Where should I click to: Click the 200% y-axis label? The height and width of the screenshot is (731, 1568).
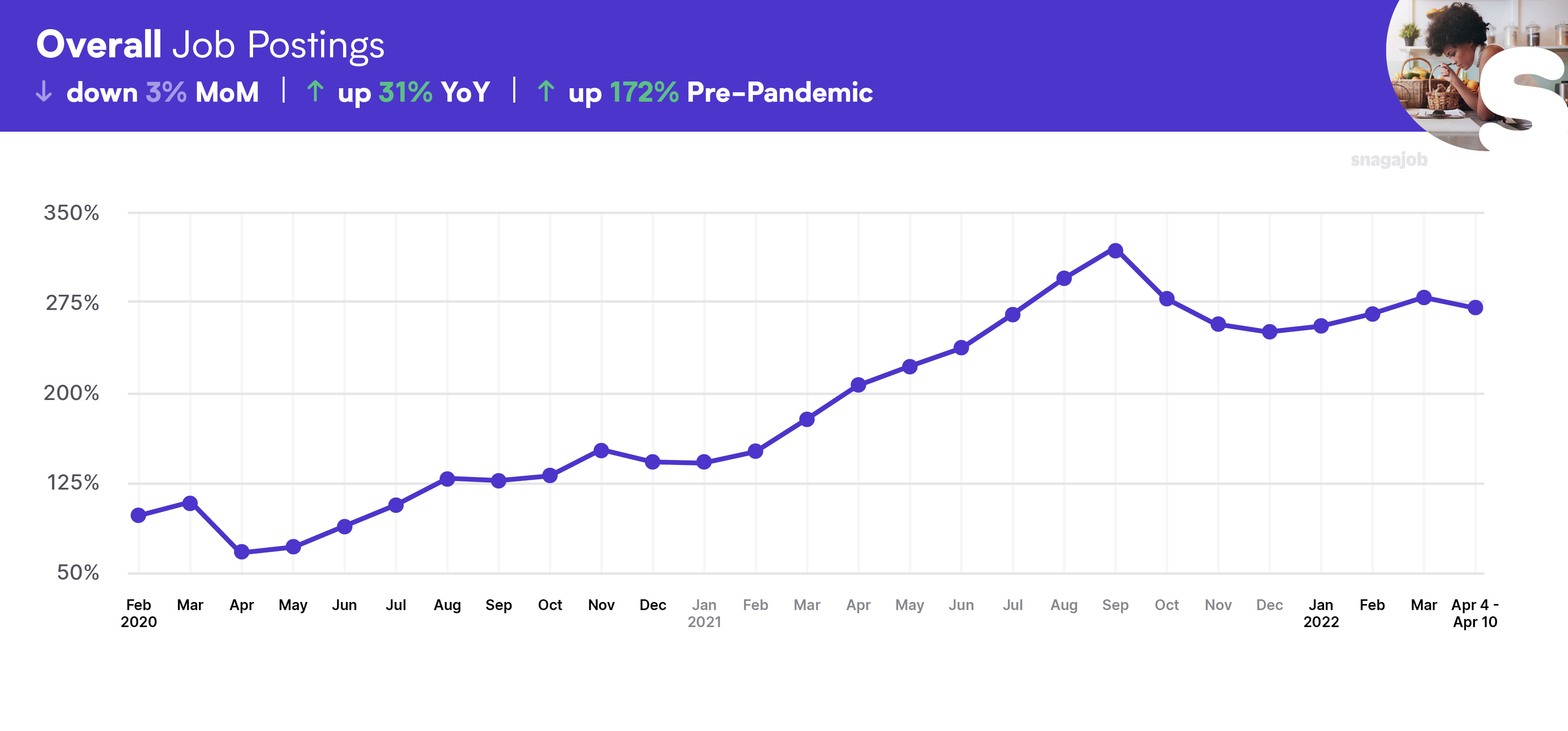[71, 393]
